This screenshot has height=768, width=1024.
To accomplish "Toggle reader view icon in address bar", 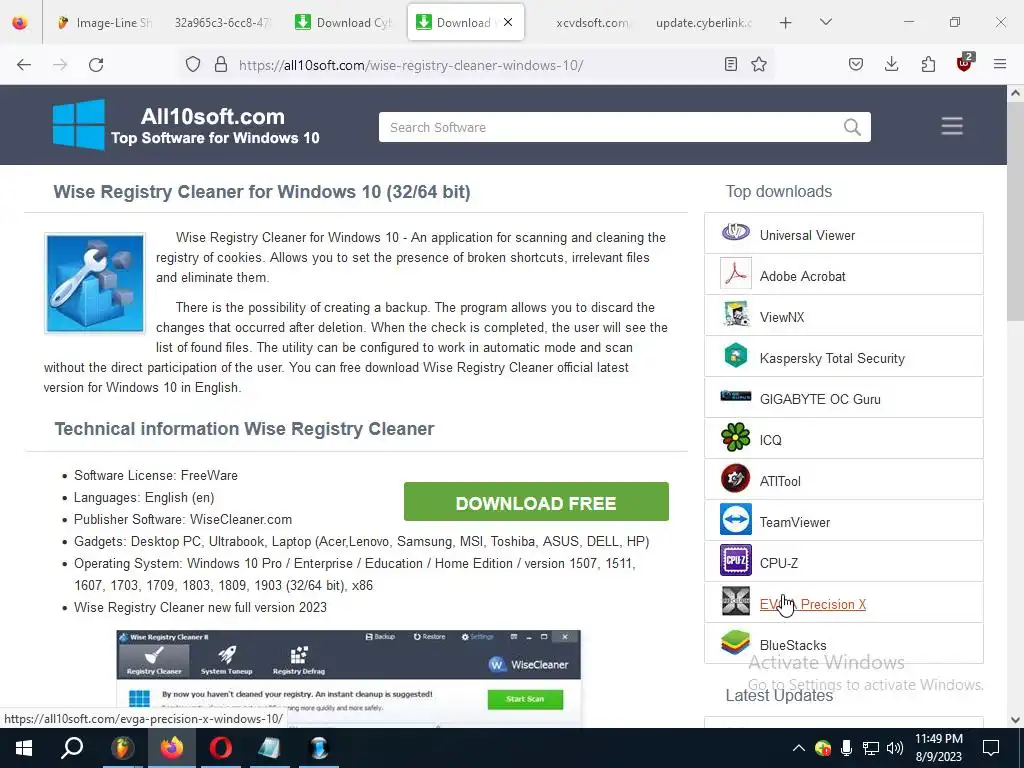I will 731,64.
